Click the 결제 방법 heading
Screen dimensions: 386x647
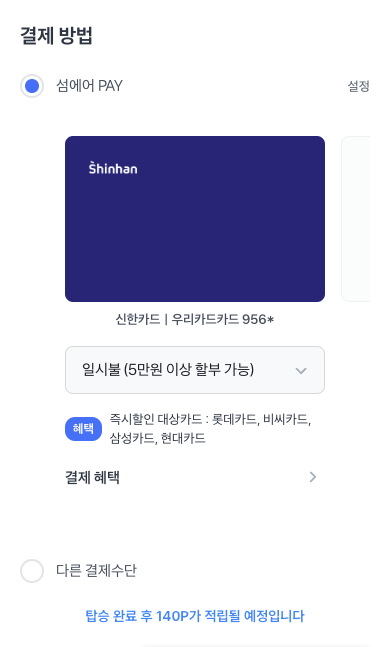pos(56,35)
